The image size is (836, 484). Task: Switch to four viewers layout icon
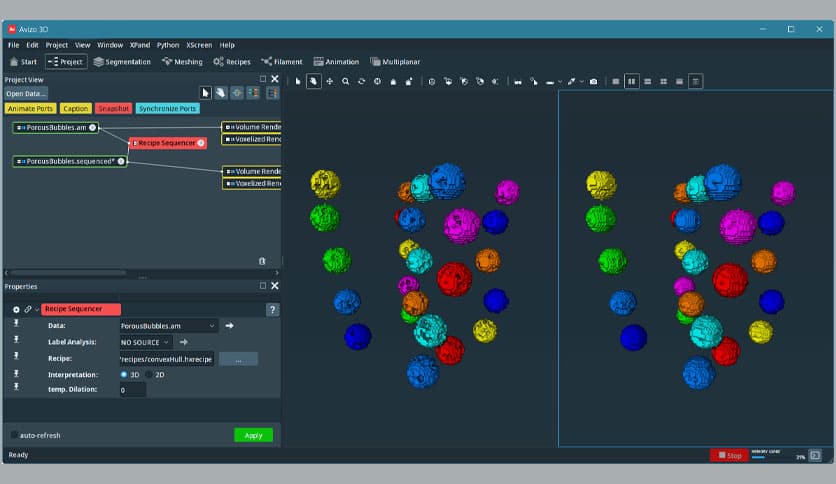tap(663, 81)
